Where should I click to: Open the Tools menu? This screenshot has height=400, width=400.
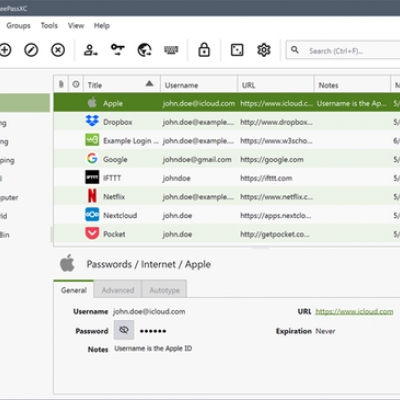tap(49, 26)
